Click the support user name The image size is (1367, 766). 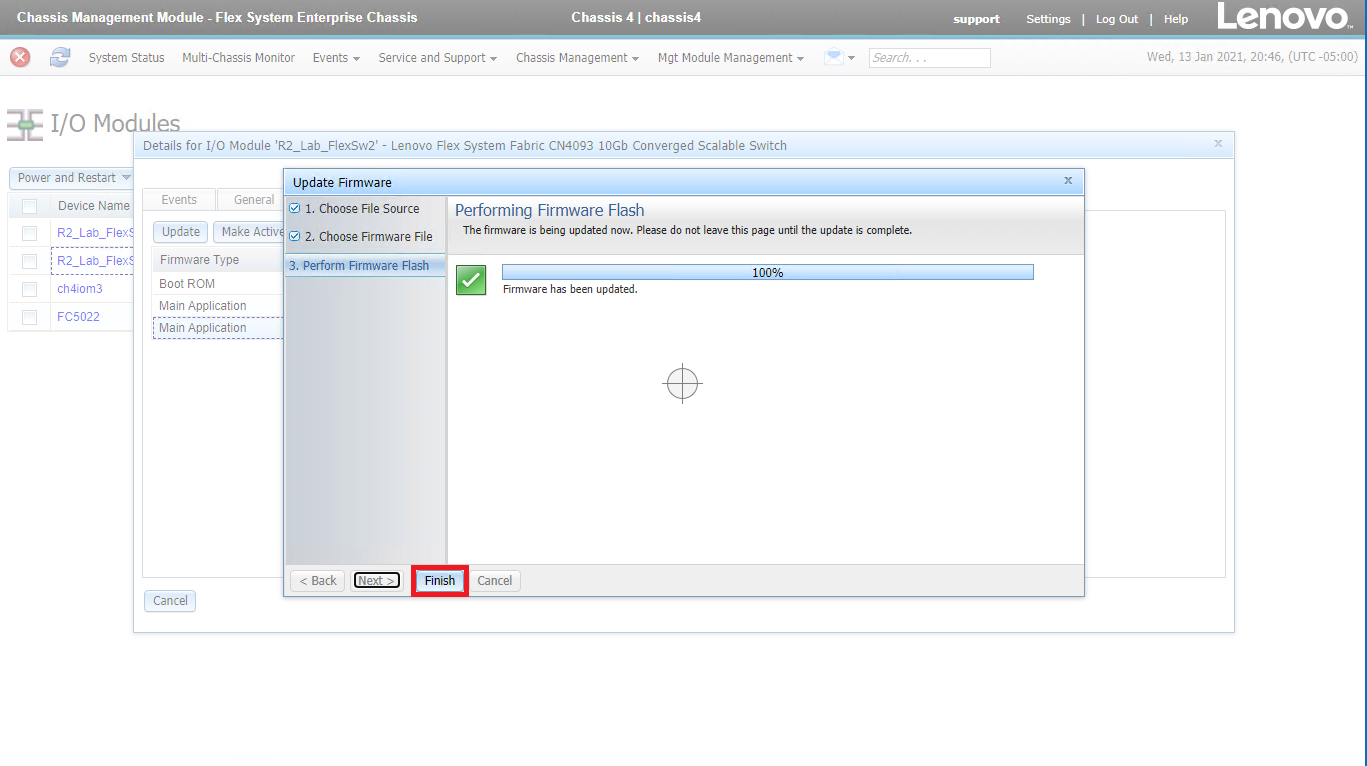976,19
